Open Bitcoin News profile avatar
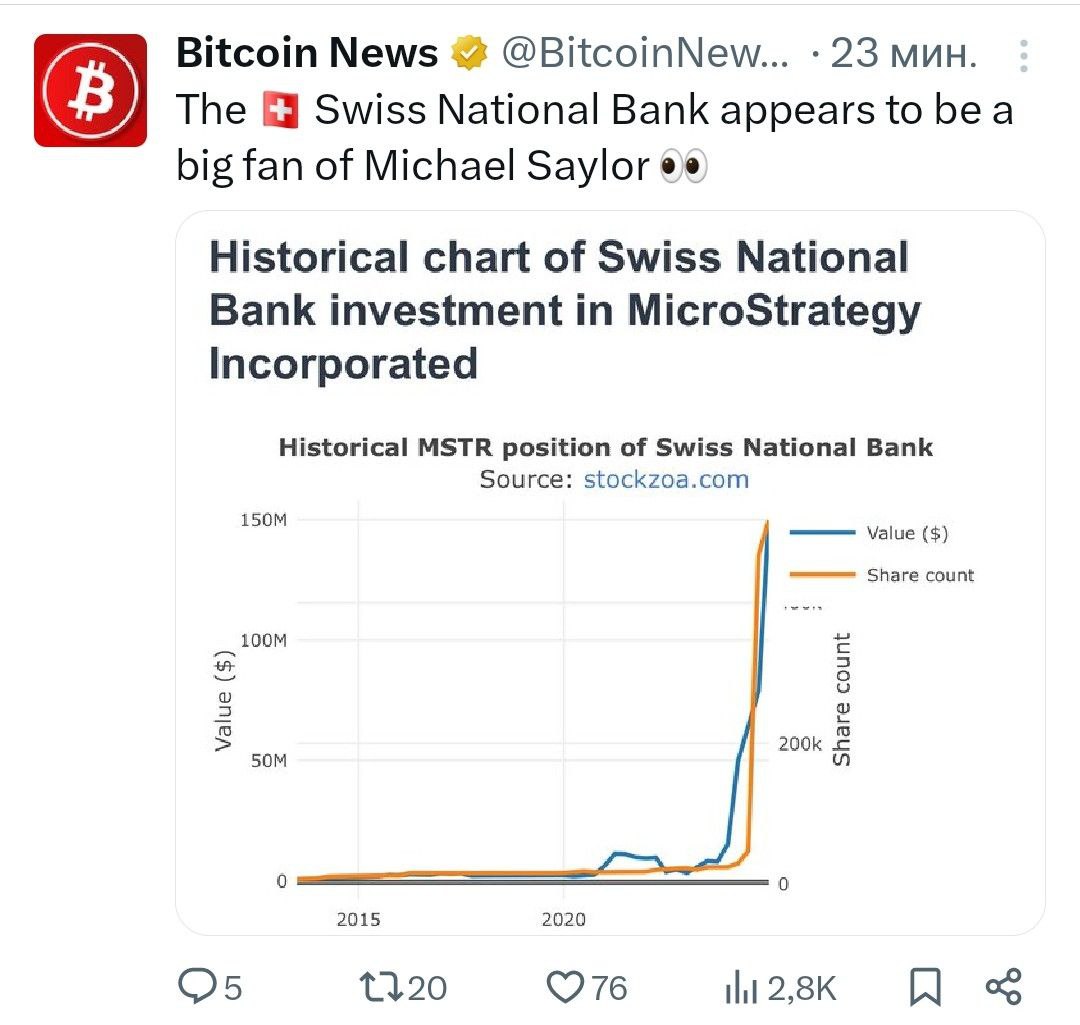The image size is (1080, 1025). [x=90, y=90]
